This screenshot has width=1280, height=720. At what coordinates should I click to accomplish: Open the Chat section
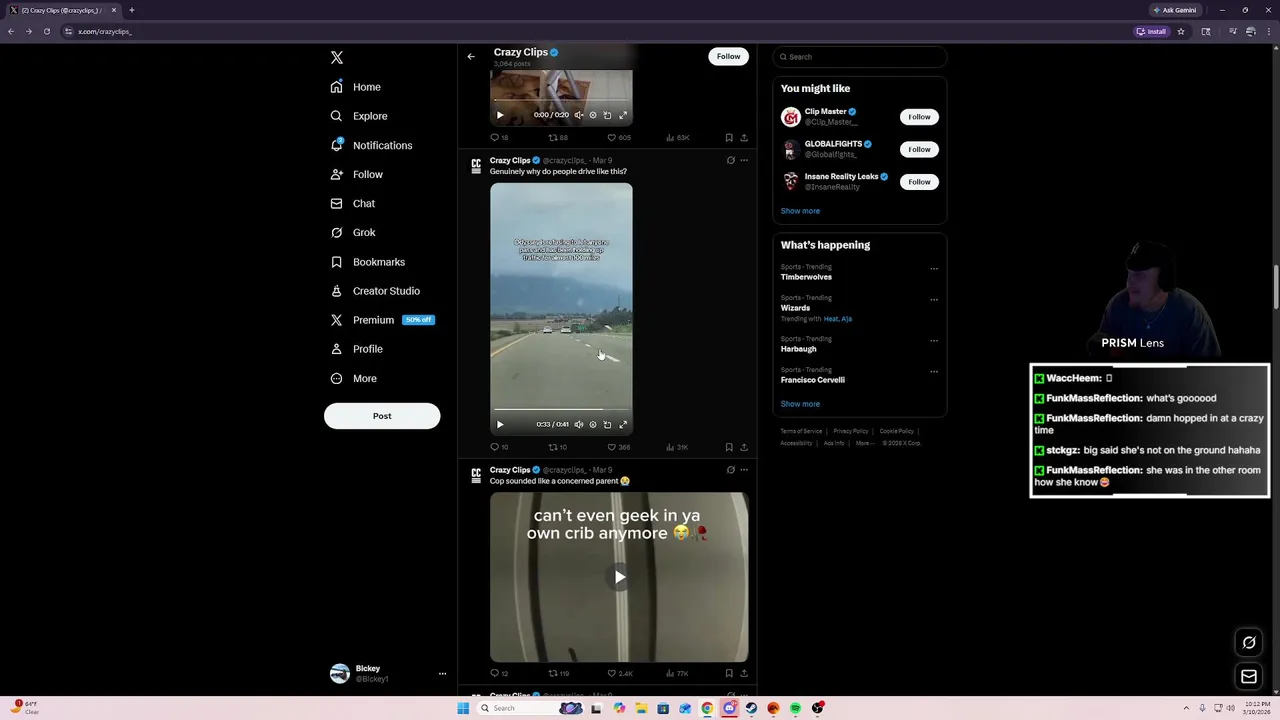(x=352, y=203)
